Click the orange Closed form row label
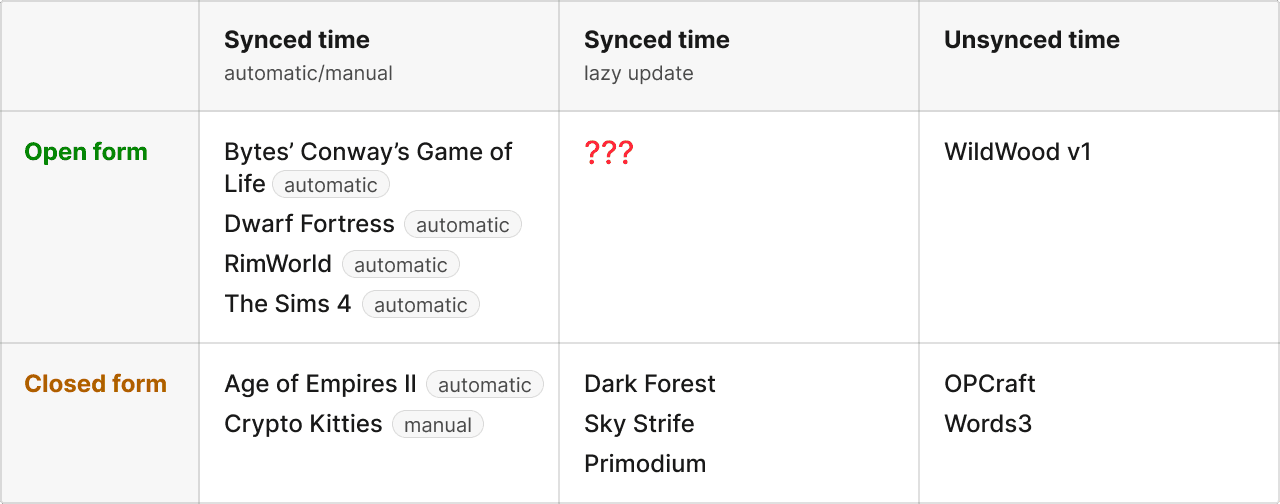The image size is (1280, 504). pyautogui.click(x=96, y=384)
